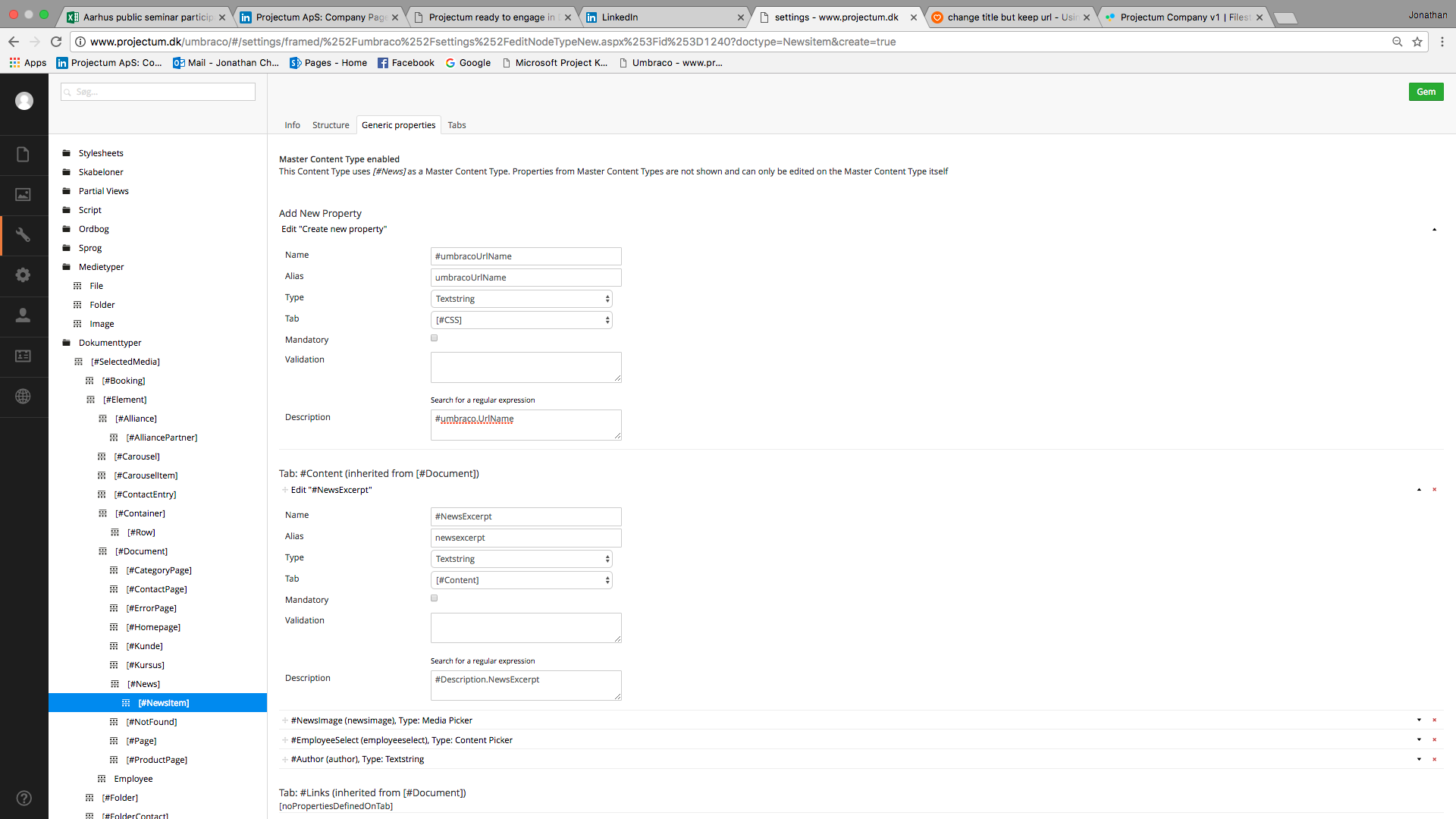Open the globe Translation section icon

23,396
